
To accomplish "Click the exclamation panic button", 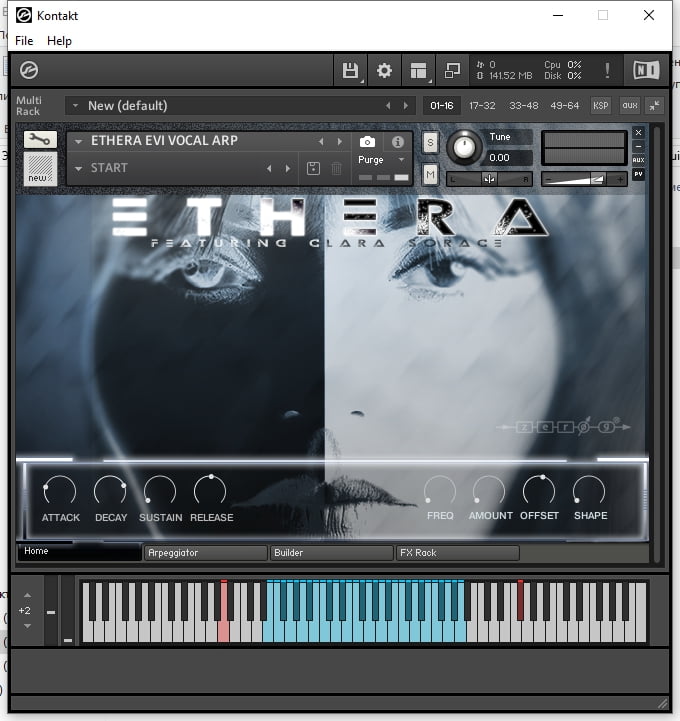I will coord(607,71).
